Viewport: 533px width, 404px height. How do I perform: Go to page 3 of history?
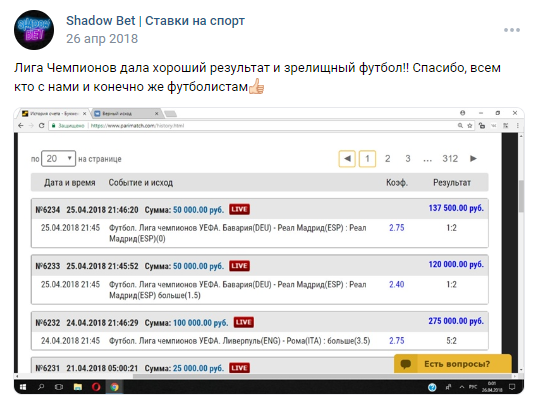pyautogui.click(x=408, y=159)
